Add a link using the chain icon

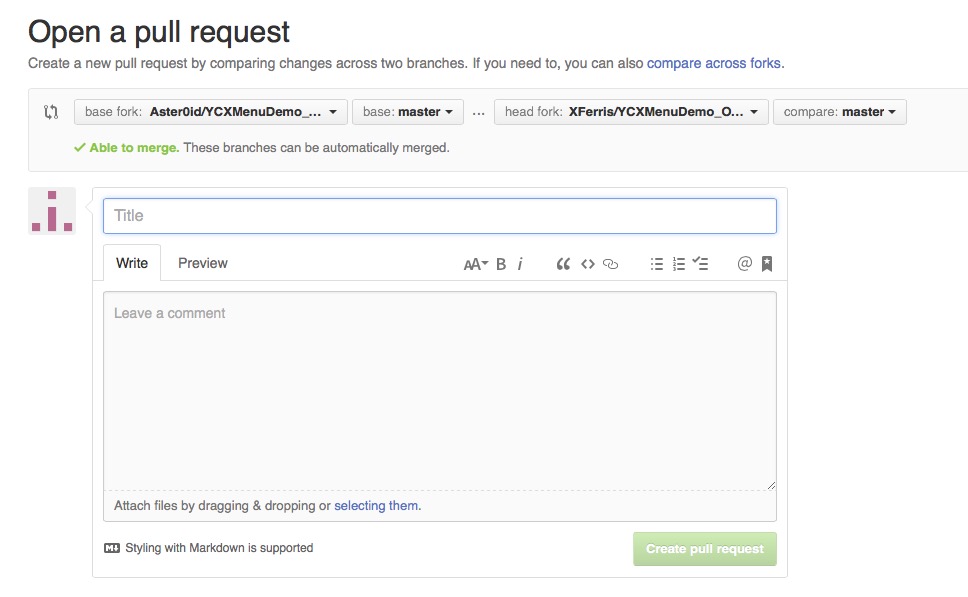pos(611,264)
